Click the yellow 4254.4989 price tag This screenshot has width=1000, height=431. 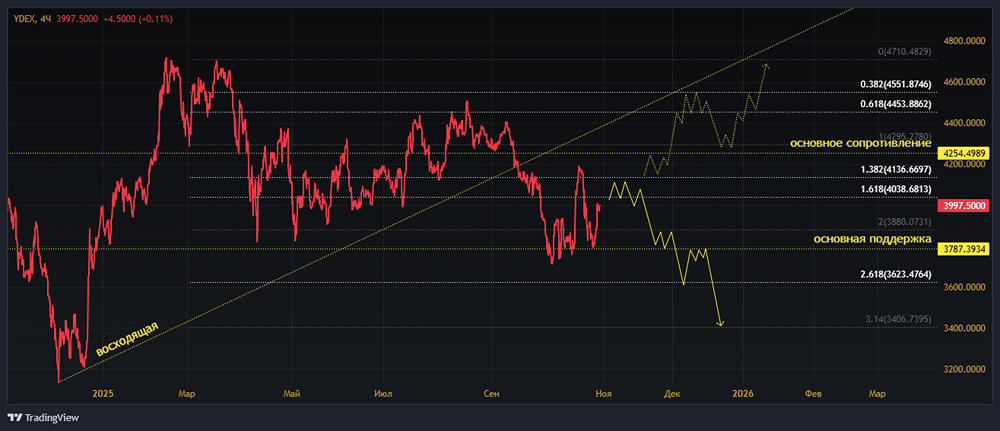point(964,154)
